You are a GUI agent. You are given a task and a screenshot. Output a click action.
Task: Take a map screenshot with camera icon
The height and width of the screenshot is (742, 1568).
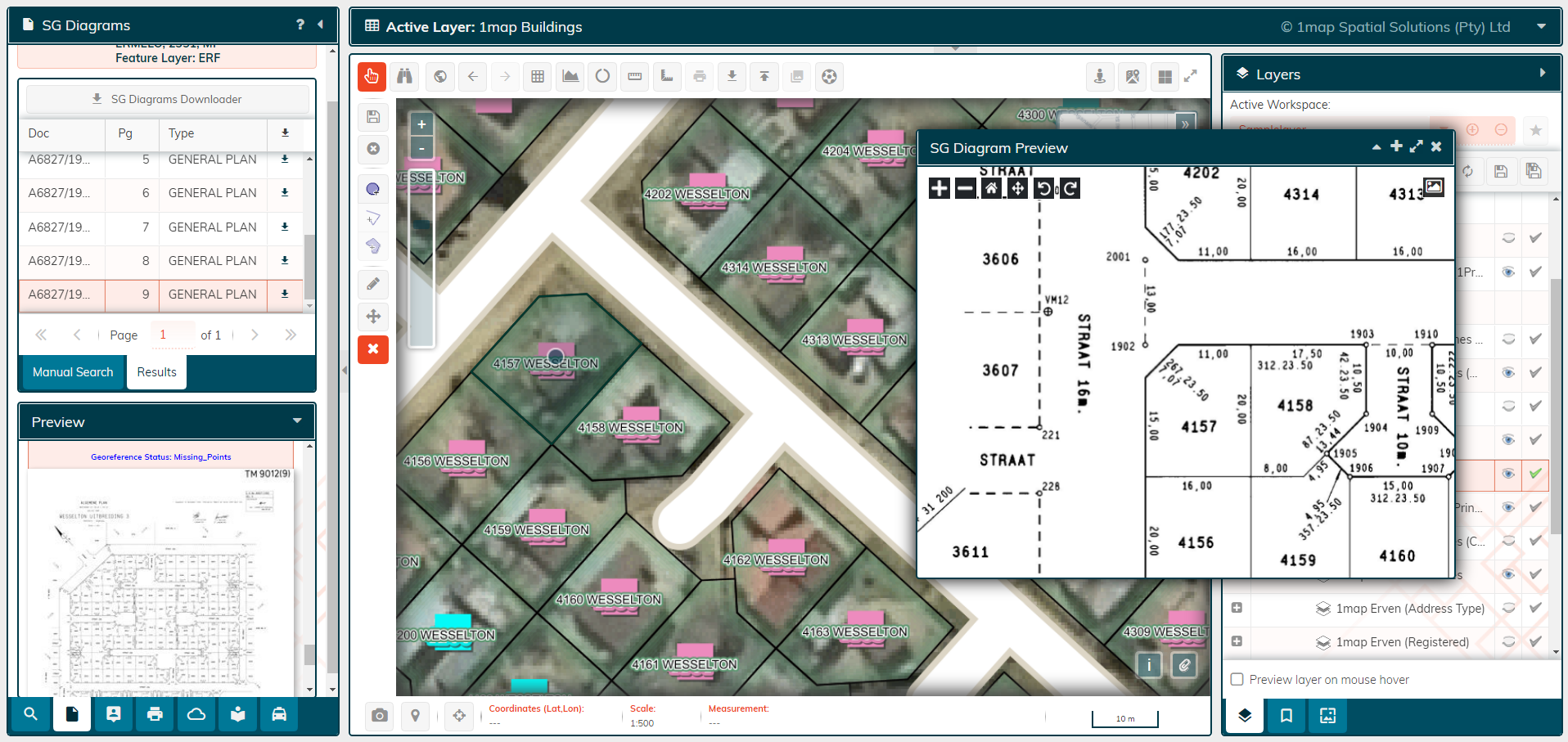pos(379,715)
